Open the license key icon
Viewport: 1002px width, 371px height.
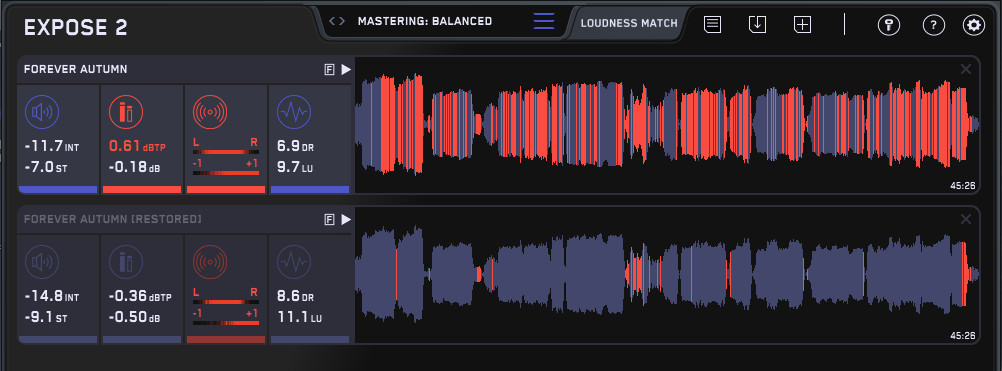tap(889, 26)
